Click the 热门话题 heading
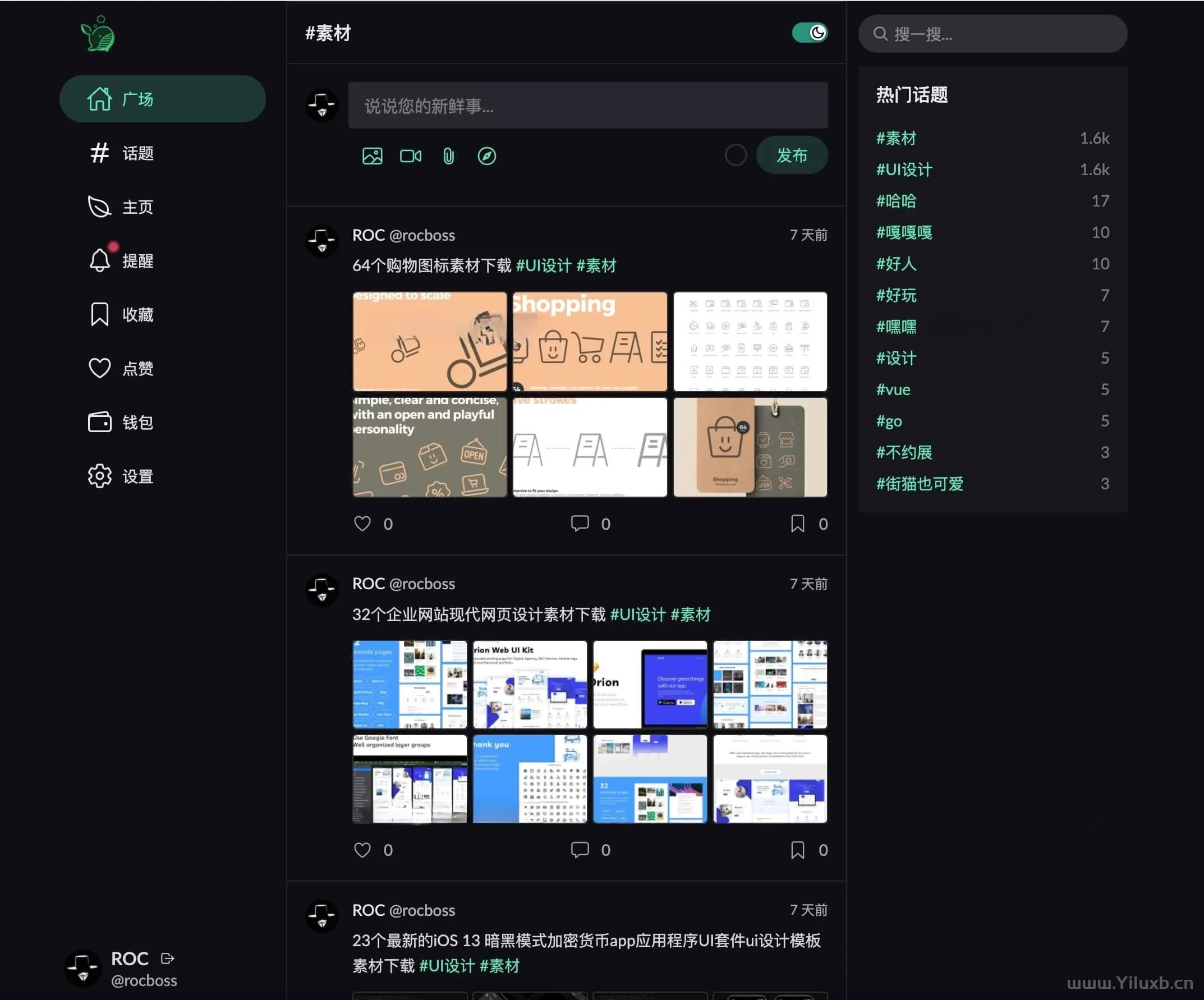Viewport: 1204px width, 1000px height. point(912,95)
